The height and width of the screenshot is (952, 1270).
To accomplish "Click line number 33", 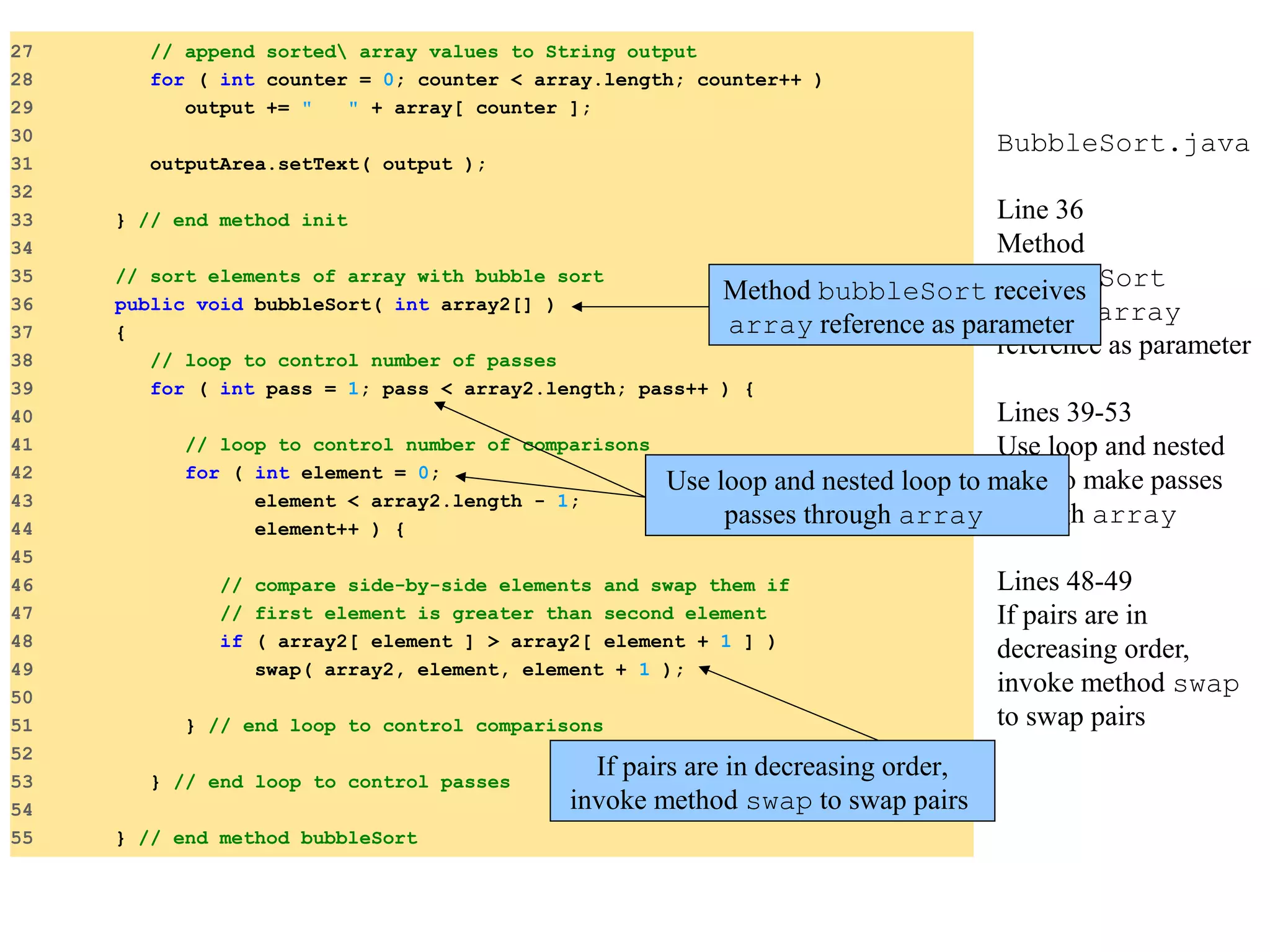I will (x=22, y=220).
